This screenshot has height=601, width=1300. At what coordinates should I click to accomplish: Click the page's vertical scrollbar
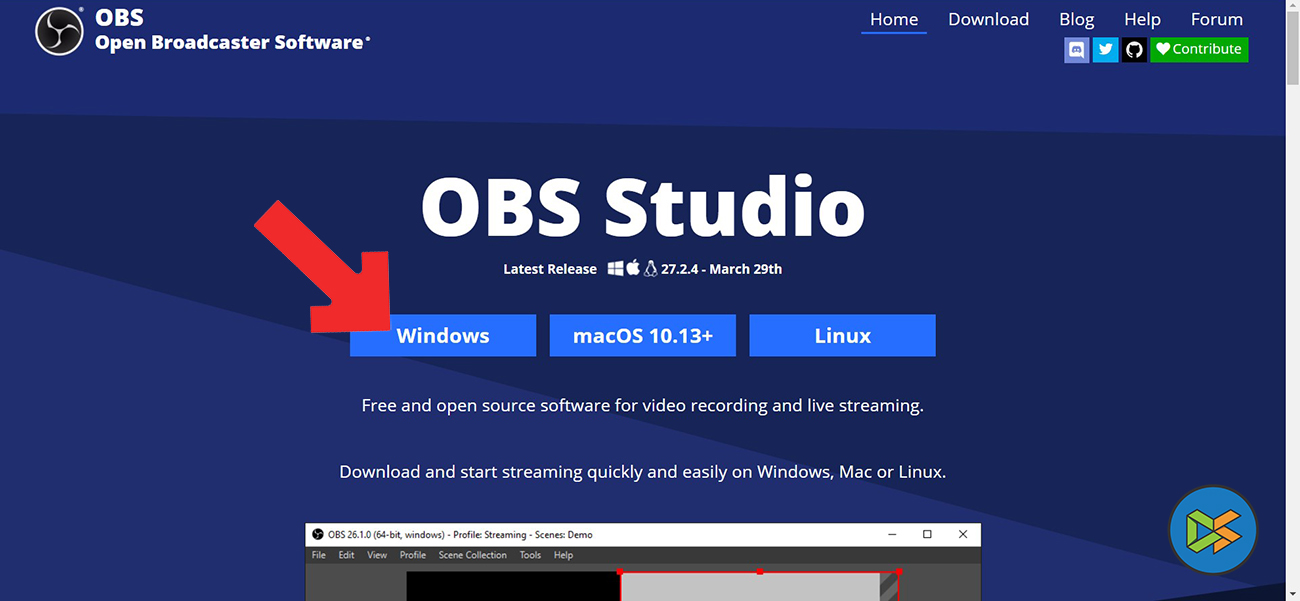tap(1292, 300)
